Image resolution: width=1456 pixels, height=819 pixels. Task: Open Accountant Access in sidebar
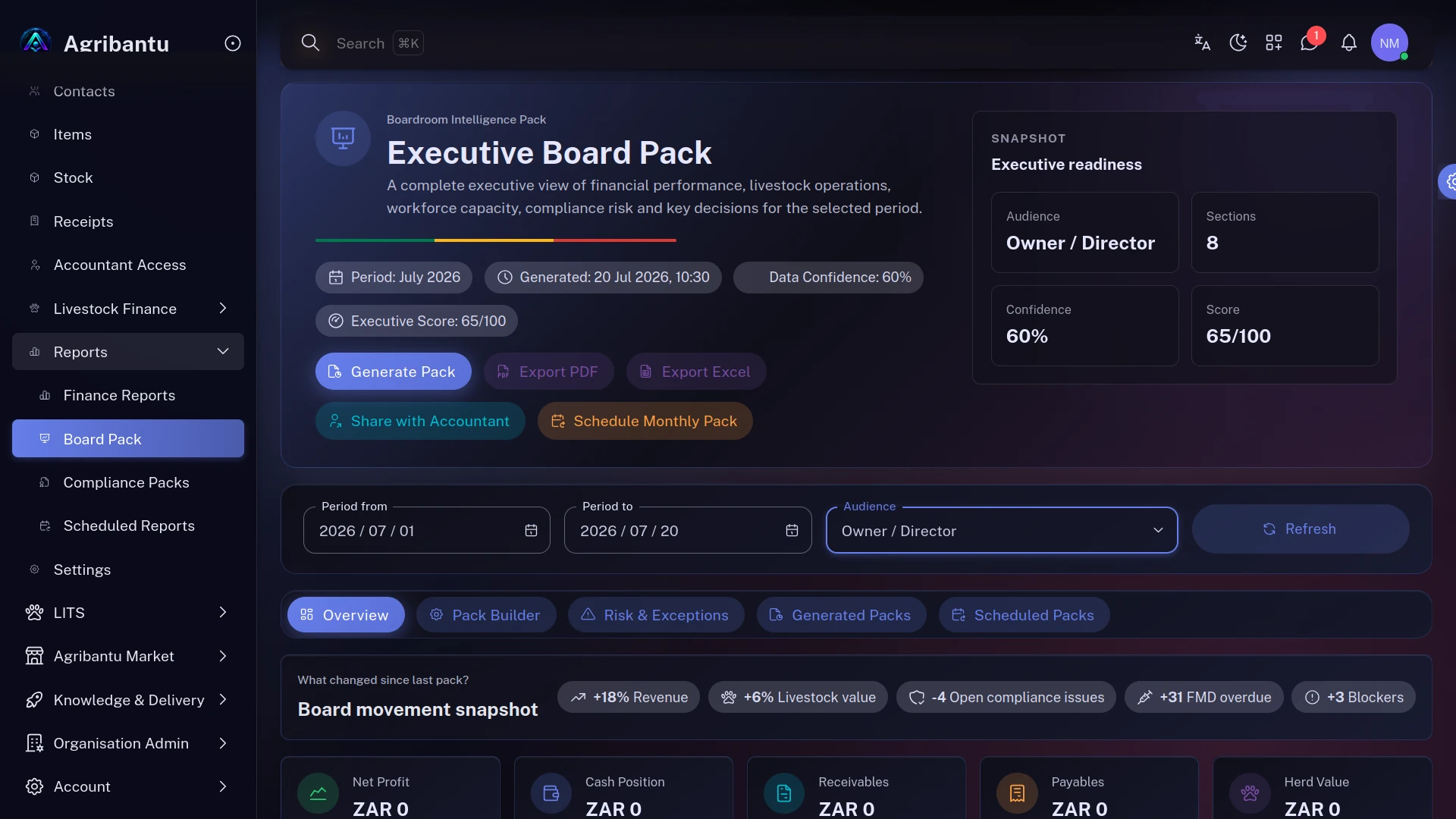[x=128, y=265]
